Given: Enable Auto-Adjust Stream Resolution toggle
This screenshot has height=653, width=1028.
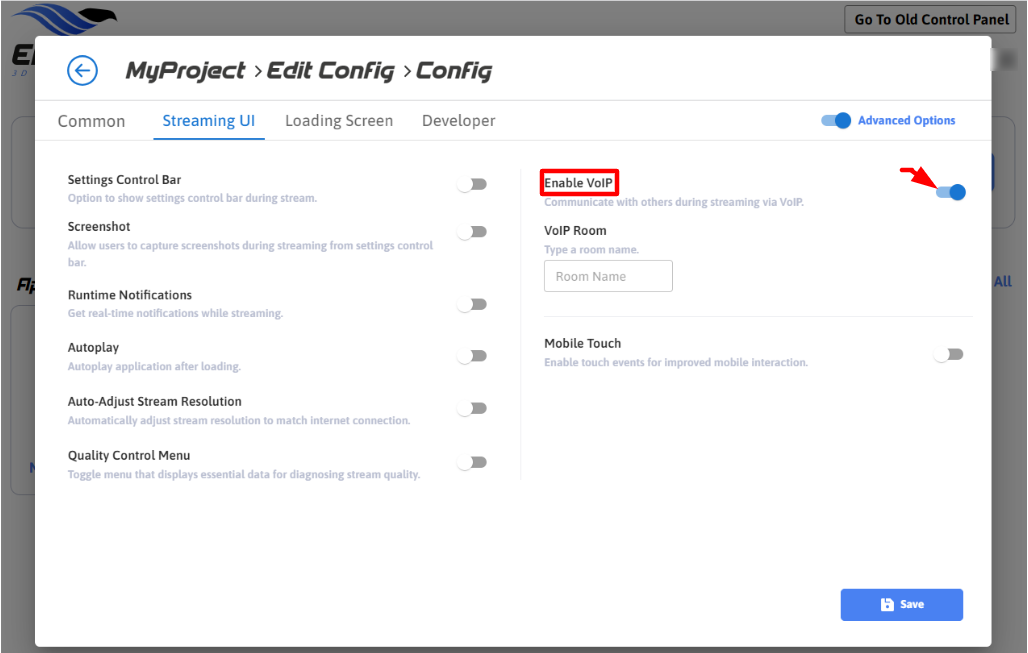Looking at the screenshot, I should (x=472, y=408).
